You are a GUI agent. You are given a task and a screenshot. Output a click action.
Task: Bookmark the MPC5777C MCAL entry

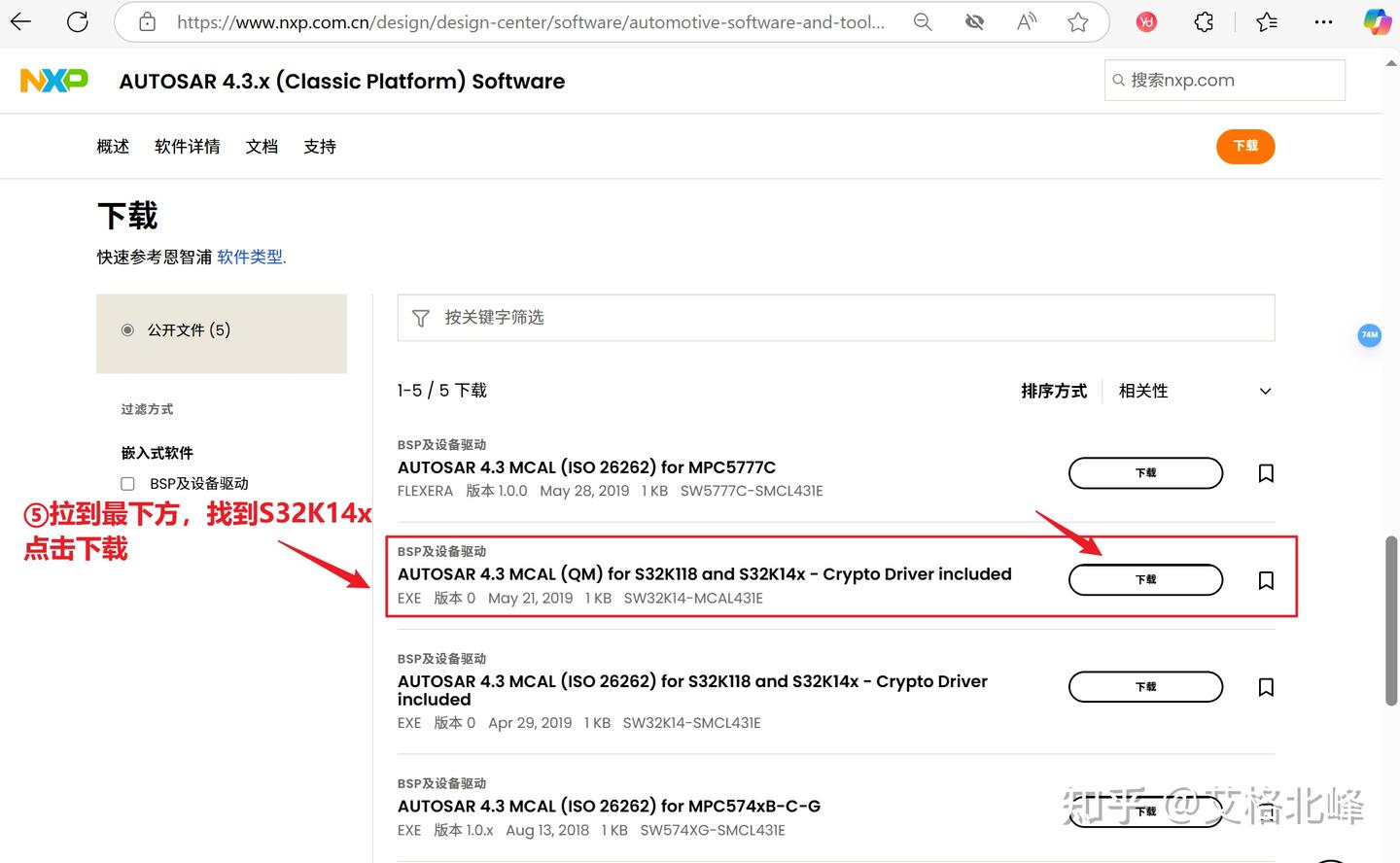[x=1266, y=473]
